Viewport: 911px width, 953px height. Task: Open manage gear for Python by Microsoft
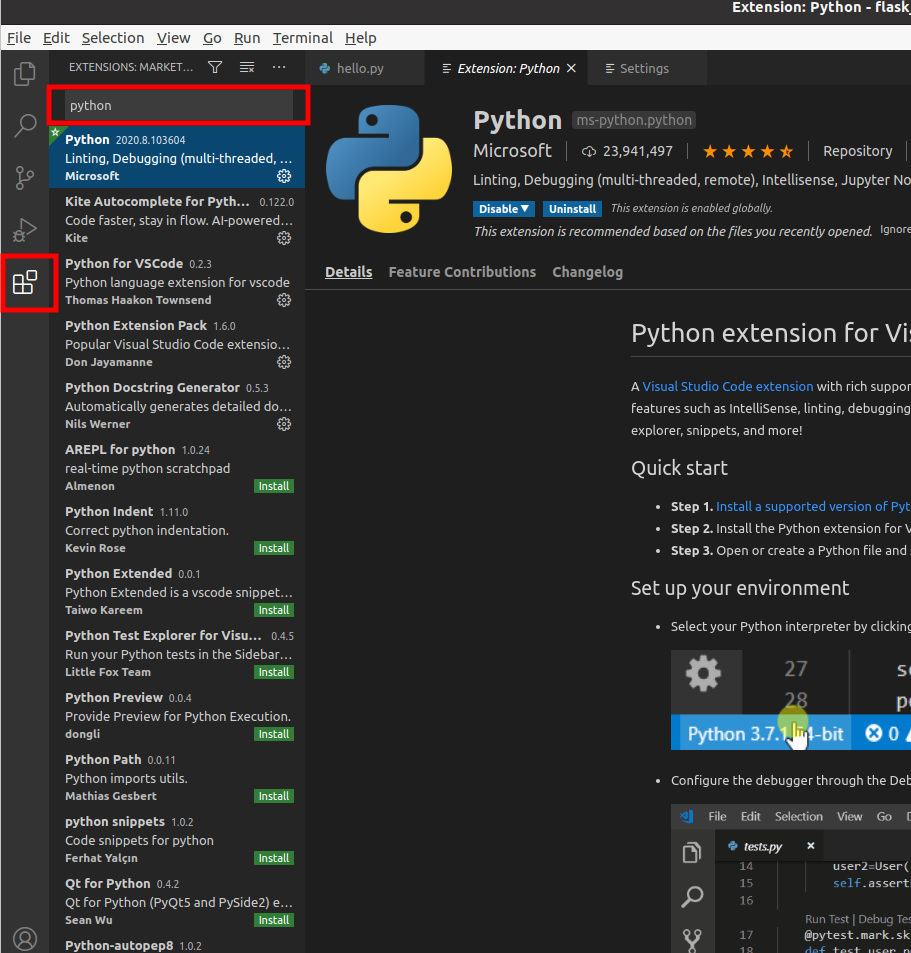(284, 176)
